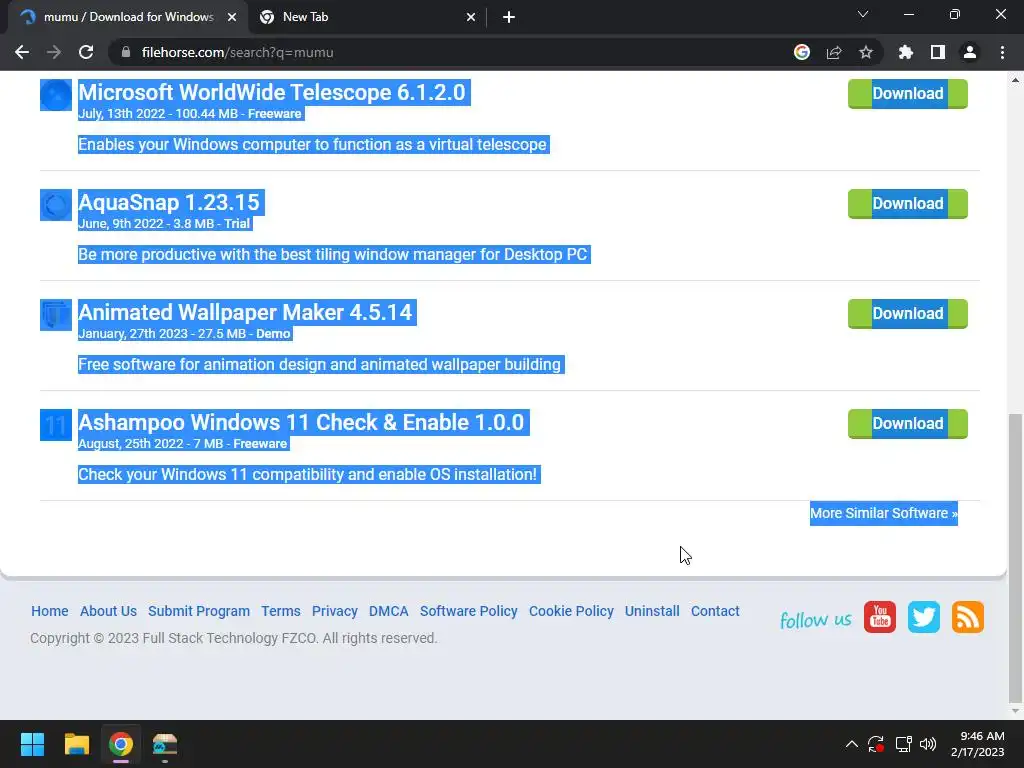Open the Twitter follow icon
Image resolution: width=1024 pixels, height=768 pixels.
click(923, 617)
